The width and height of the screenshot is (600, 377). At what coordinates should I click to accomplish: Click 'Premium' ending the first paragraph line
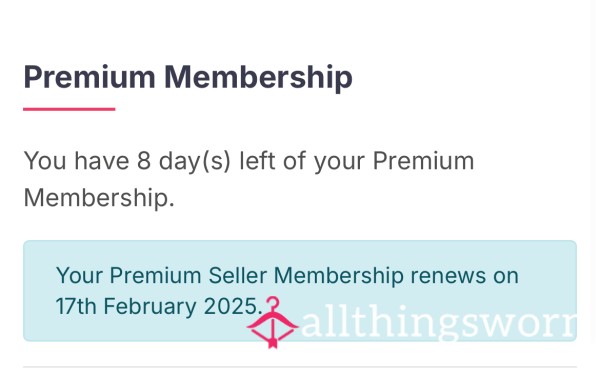pyautogui.click(x=423, y=161)
